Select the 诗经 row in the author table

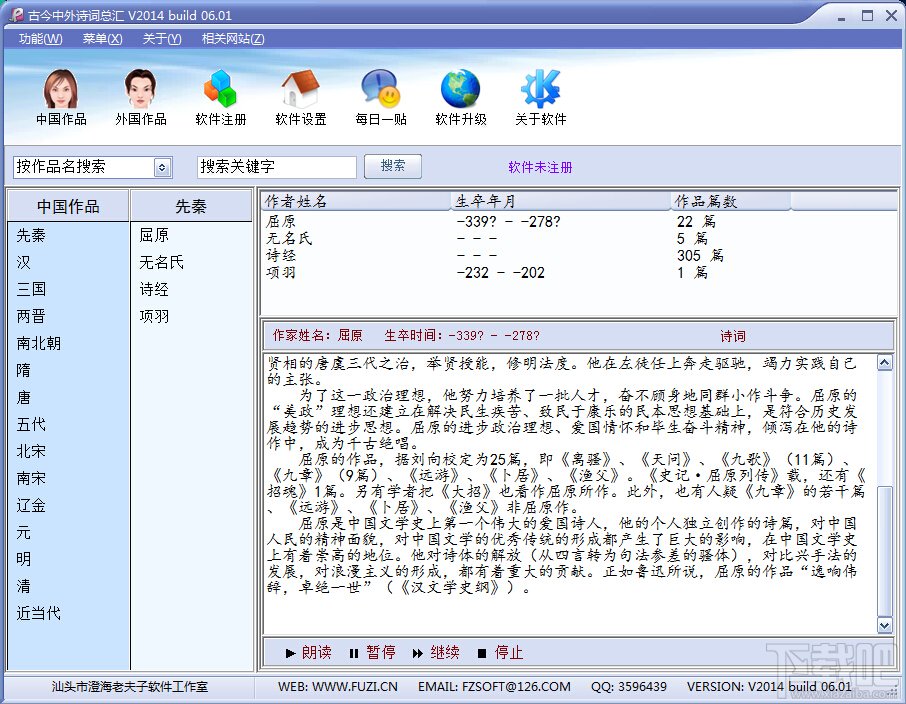(578, 255)
